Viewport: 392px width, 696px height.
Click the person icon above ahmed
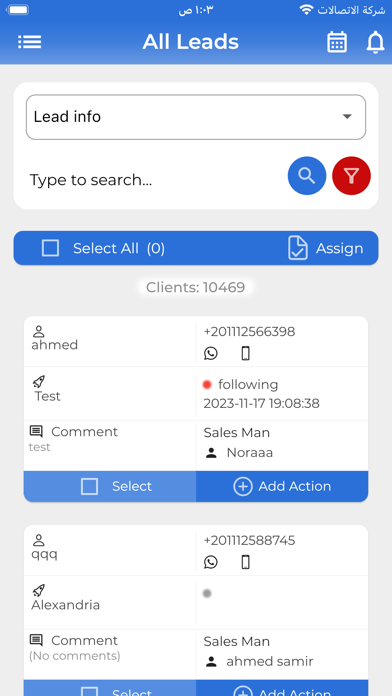39,331
